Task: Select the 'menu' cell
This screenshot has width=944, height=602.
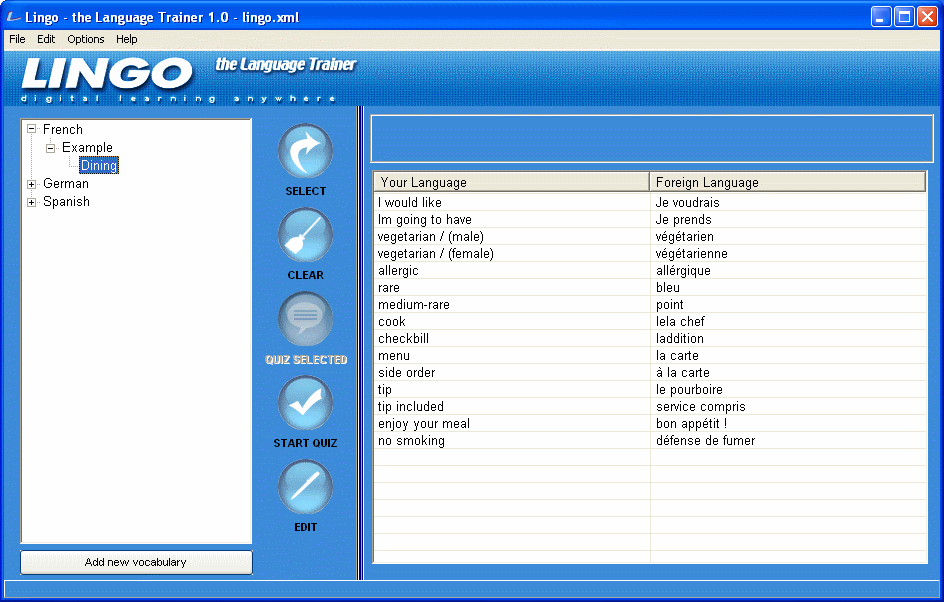Action: tap(512, 356)
